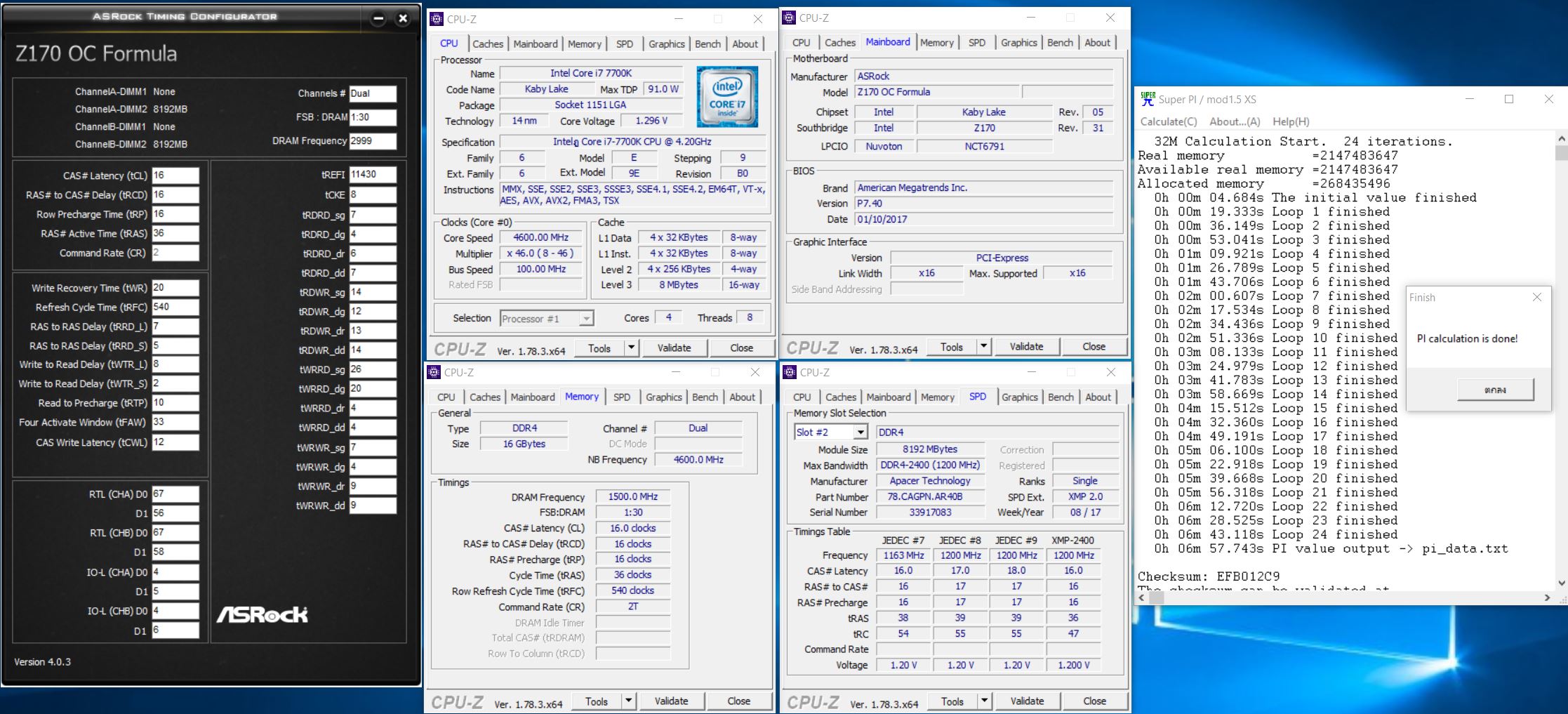Close the ASRock Timing Configurator window
The height and width of the screenshot is (714, 1568).
[x=403, y=19]
